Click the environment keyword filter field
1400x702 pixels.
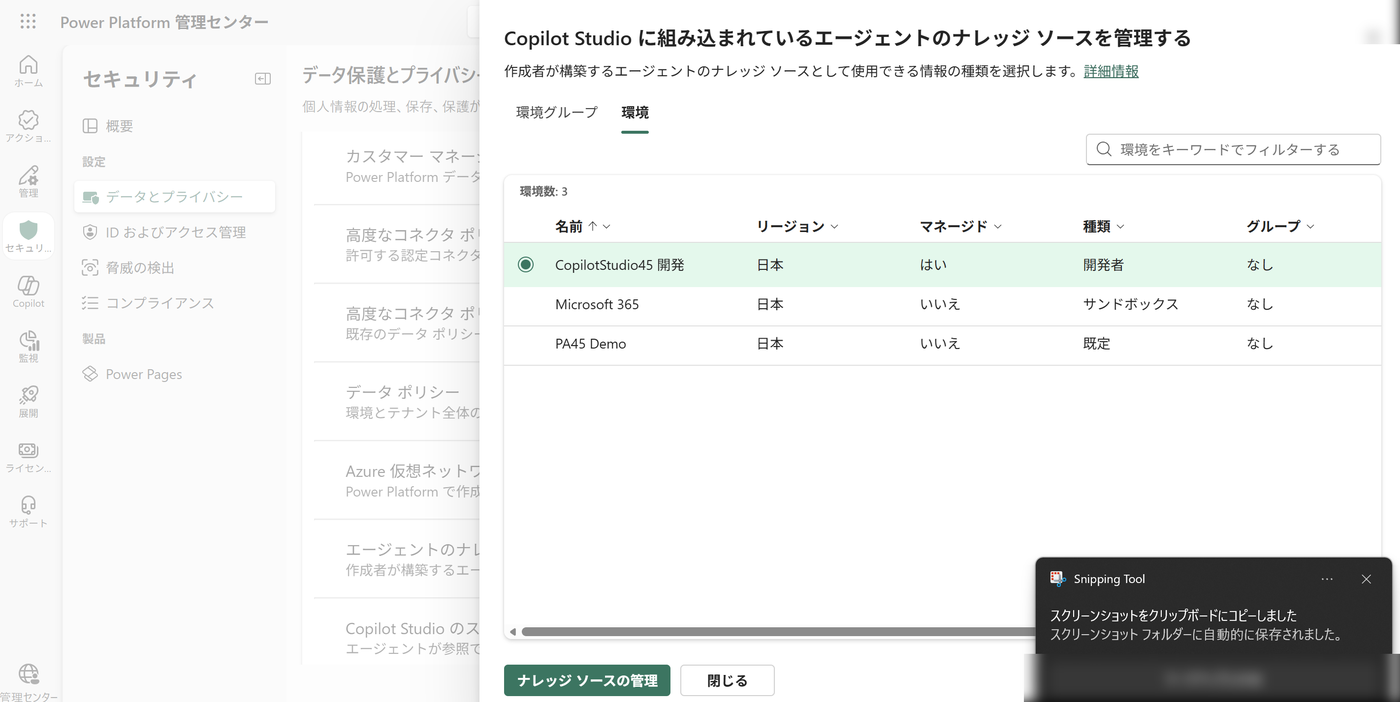(x=1233, y=149)
